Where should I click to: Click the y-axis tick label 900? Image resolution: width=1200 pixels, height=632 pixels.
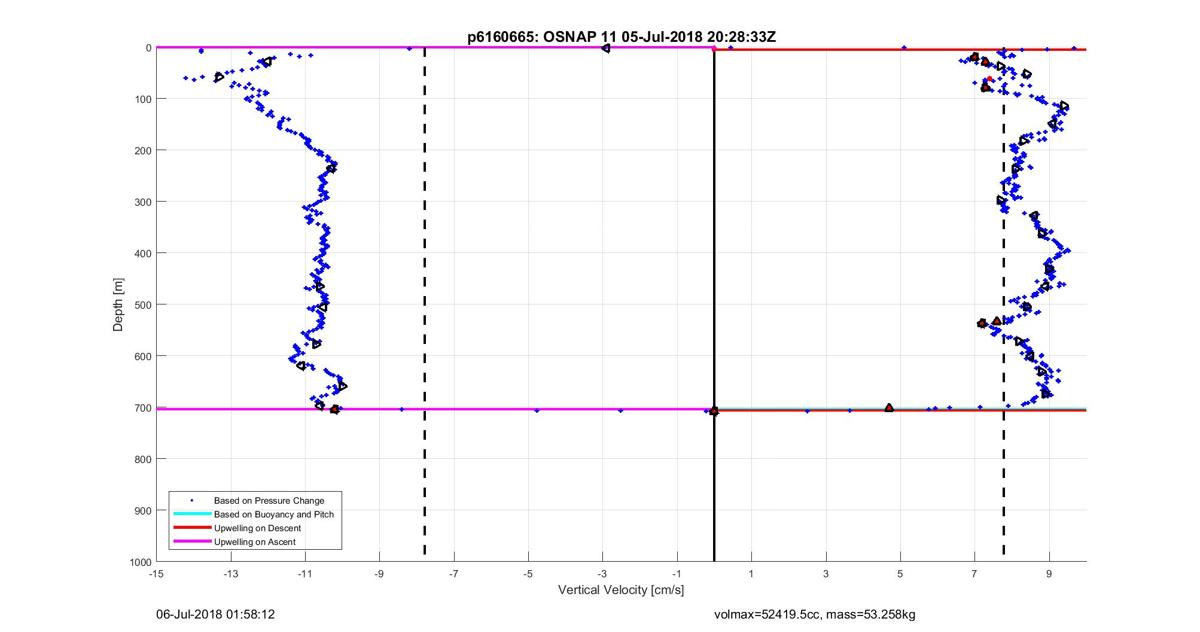pyautogui.click(x=142, y=511)
